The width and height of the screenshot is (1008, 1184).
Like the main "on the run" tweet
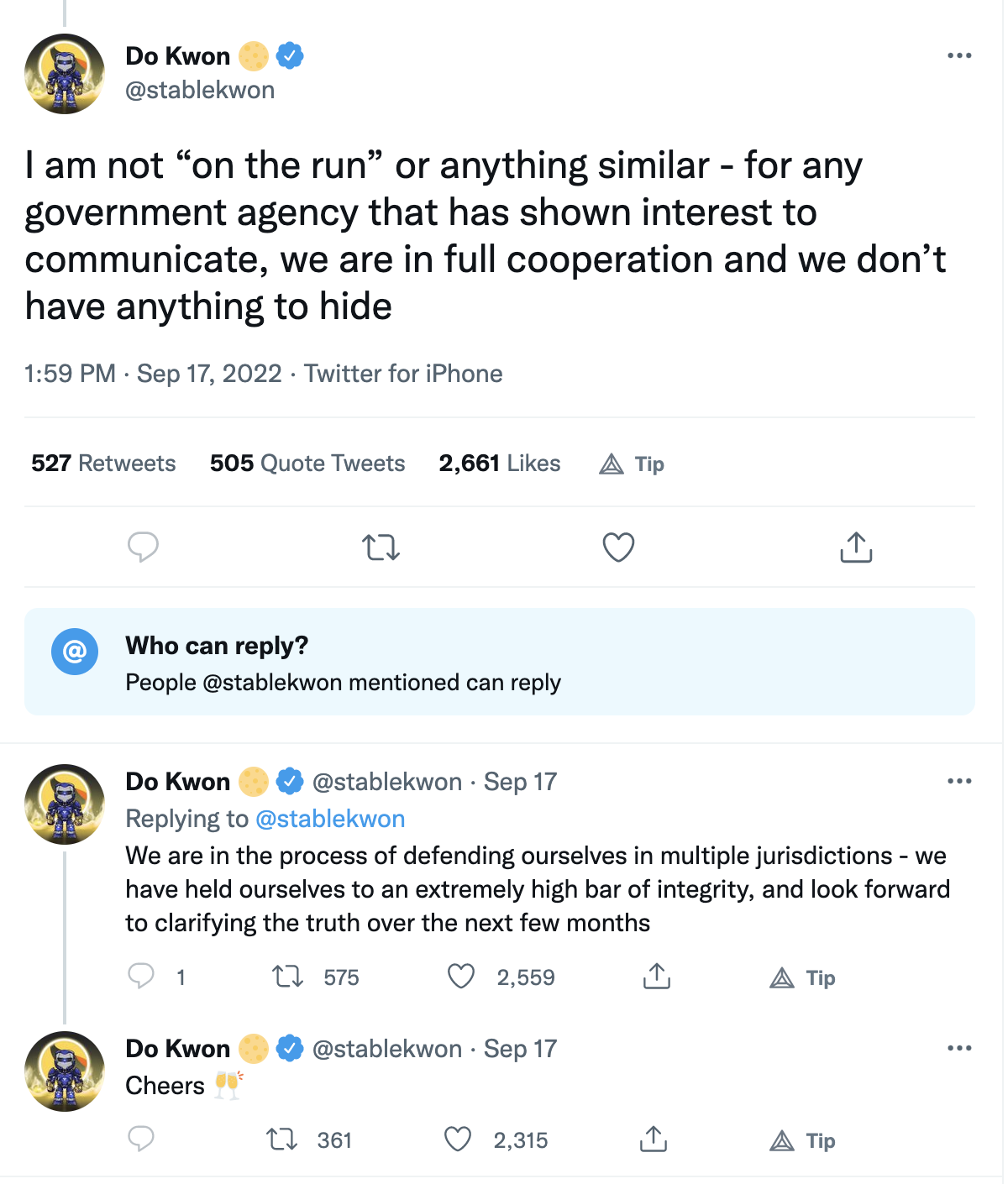pyautogui.click(x=618, y=547)
